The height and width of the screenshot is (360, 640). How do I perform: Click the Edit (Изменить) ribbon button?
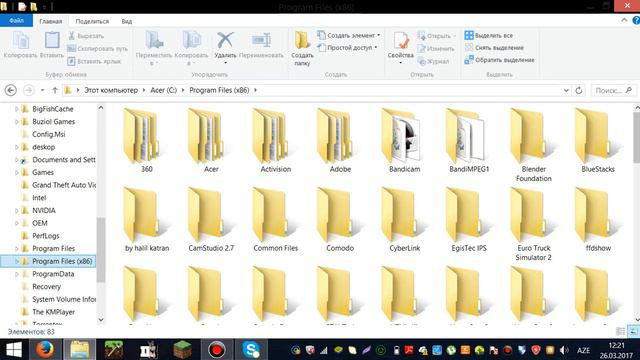coord(436,49)
